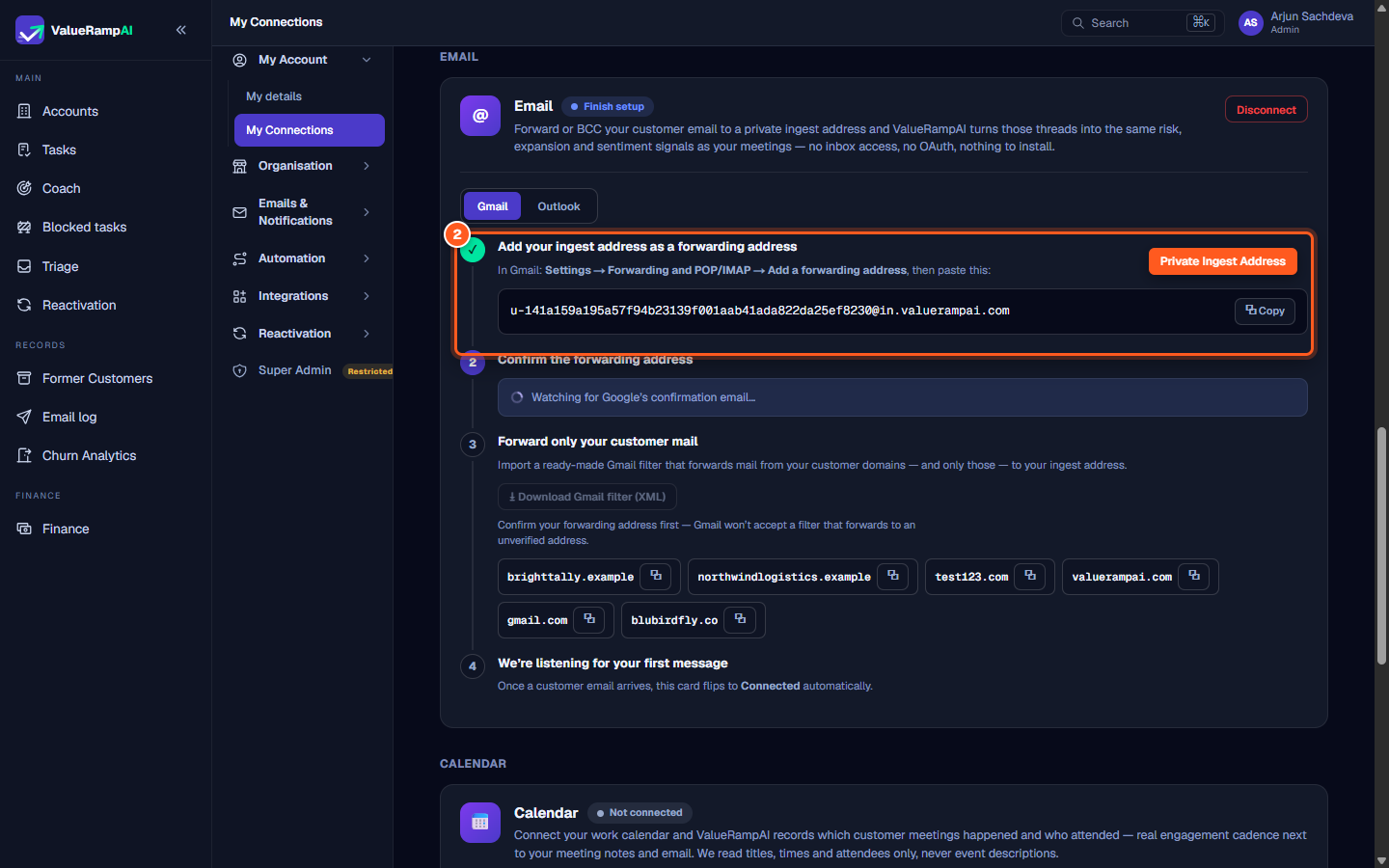Image resolution: width=1389 pixels, height=868 pixels.
Task: Copy the brighttally.example domain
Action: click(656, 577)
